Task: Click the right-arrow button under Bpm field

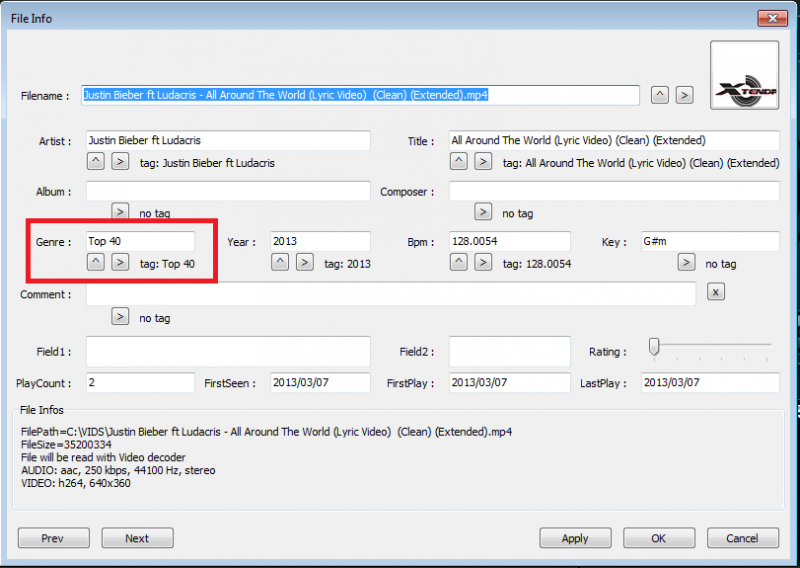Action: (483, 262)
